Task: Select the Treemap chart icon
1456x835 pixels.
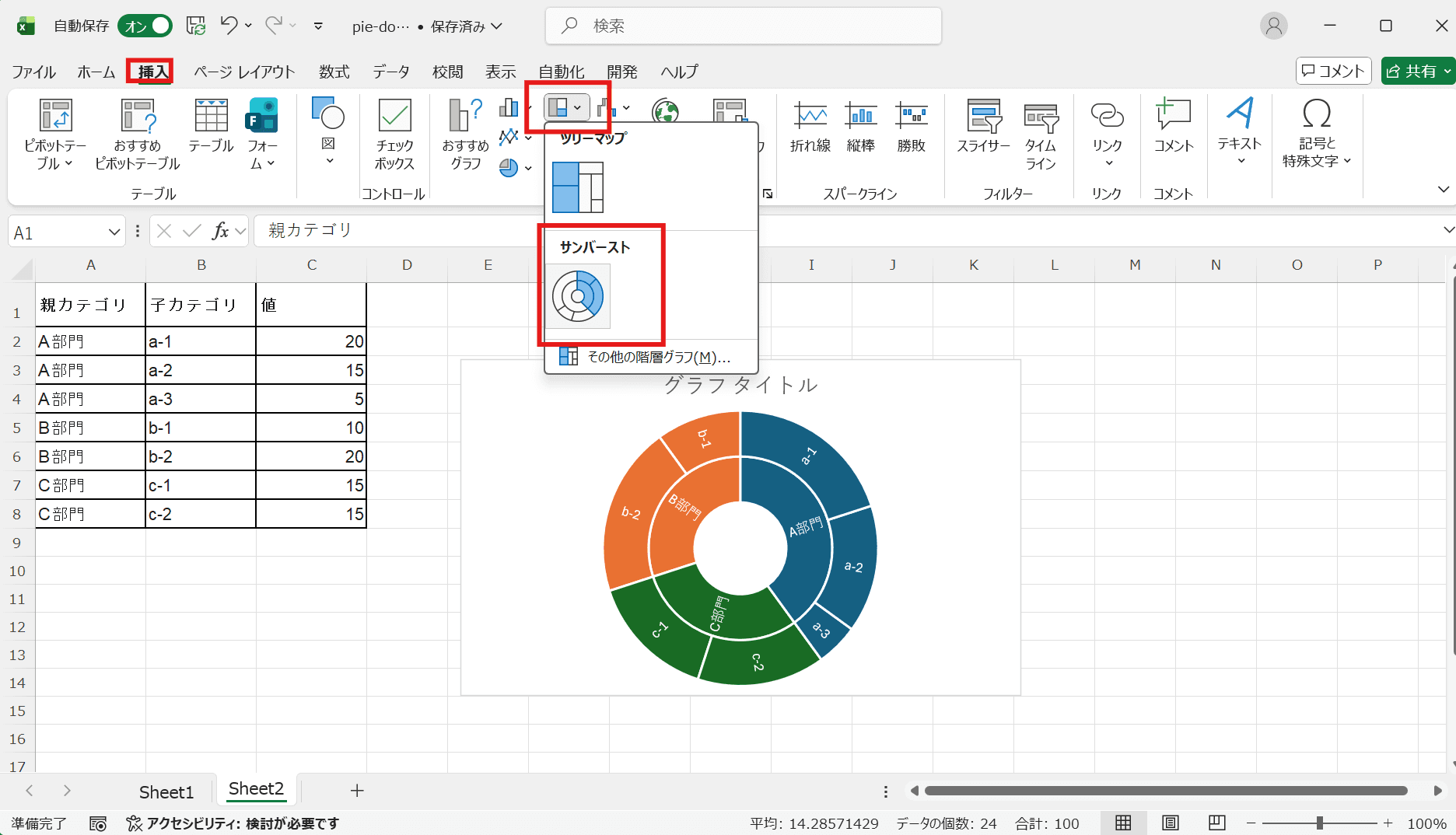Action: [577, 187]
